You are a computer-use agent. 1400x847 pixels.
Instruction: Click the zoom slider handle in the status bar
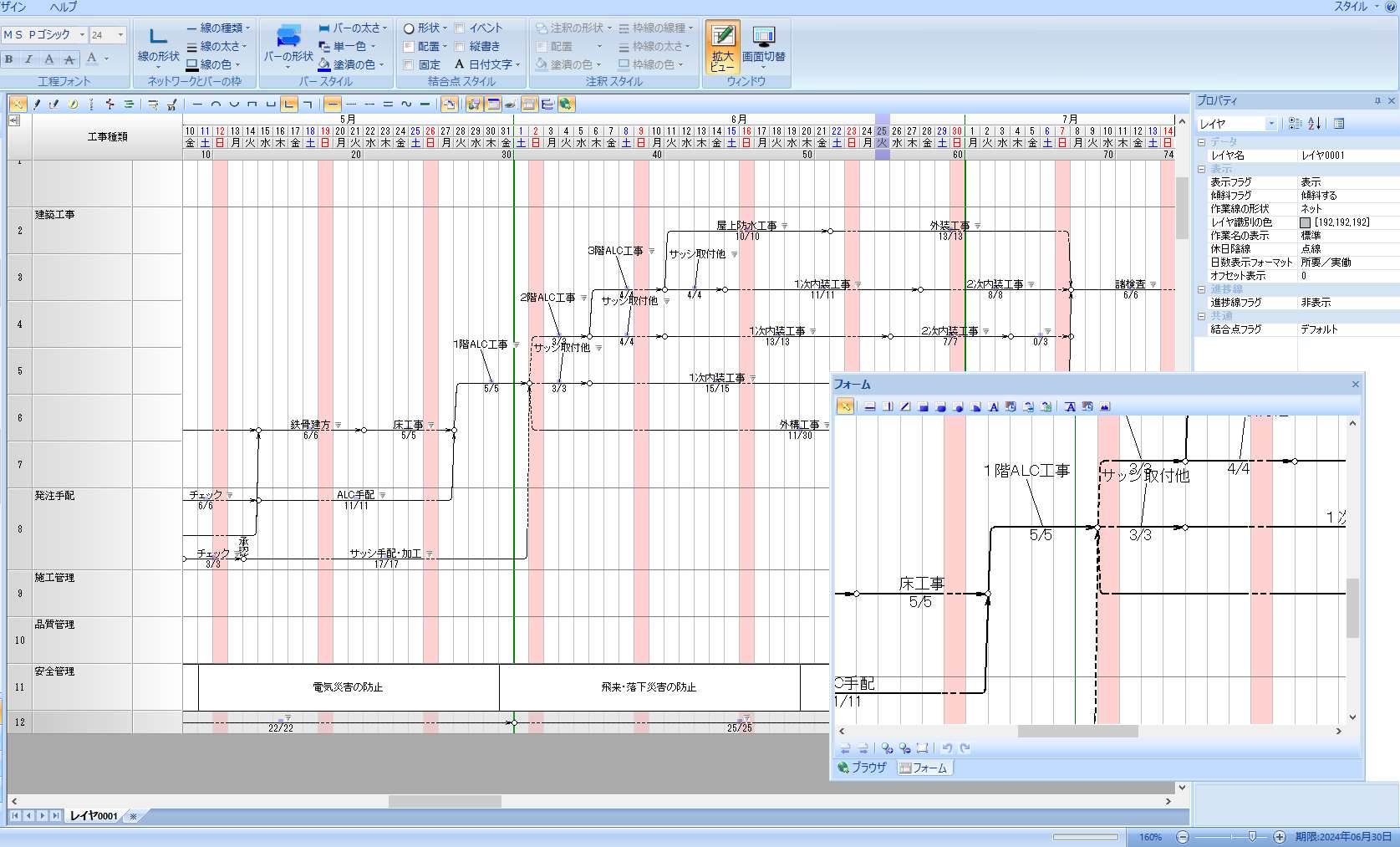click(x=1252, y=836)
